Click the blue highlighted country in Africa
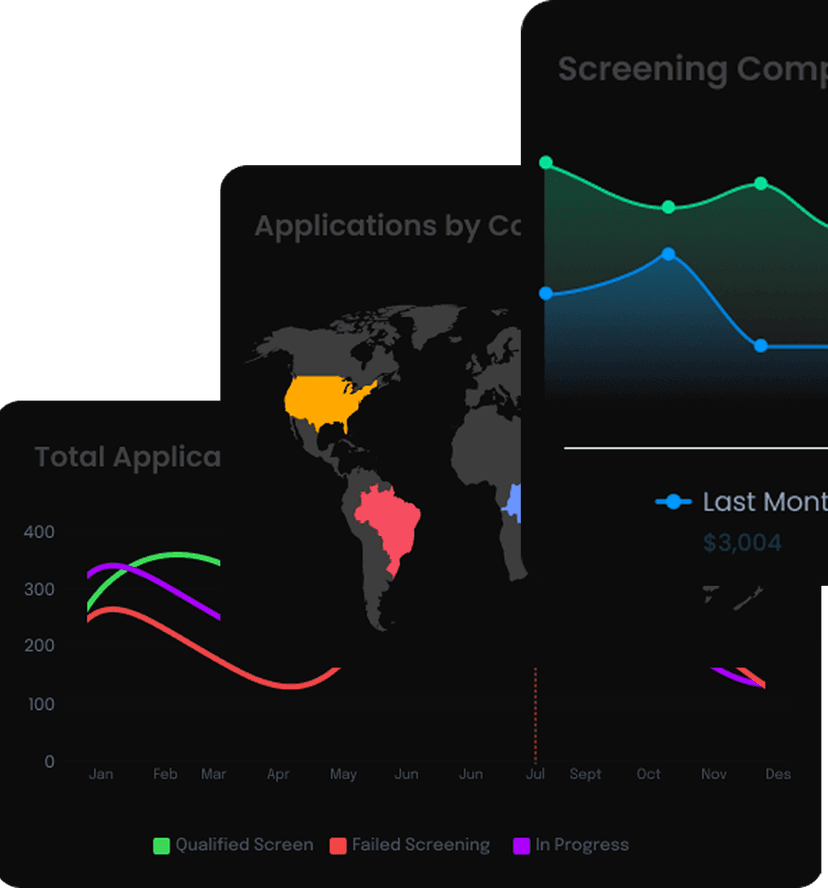This screenshot has height=888, width=828. [514, 500]
